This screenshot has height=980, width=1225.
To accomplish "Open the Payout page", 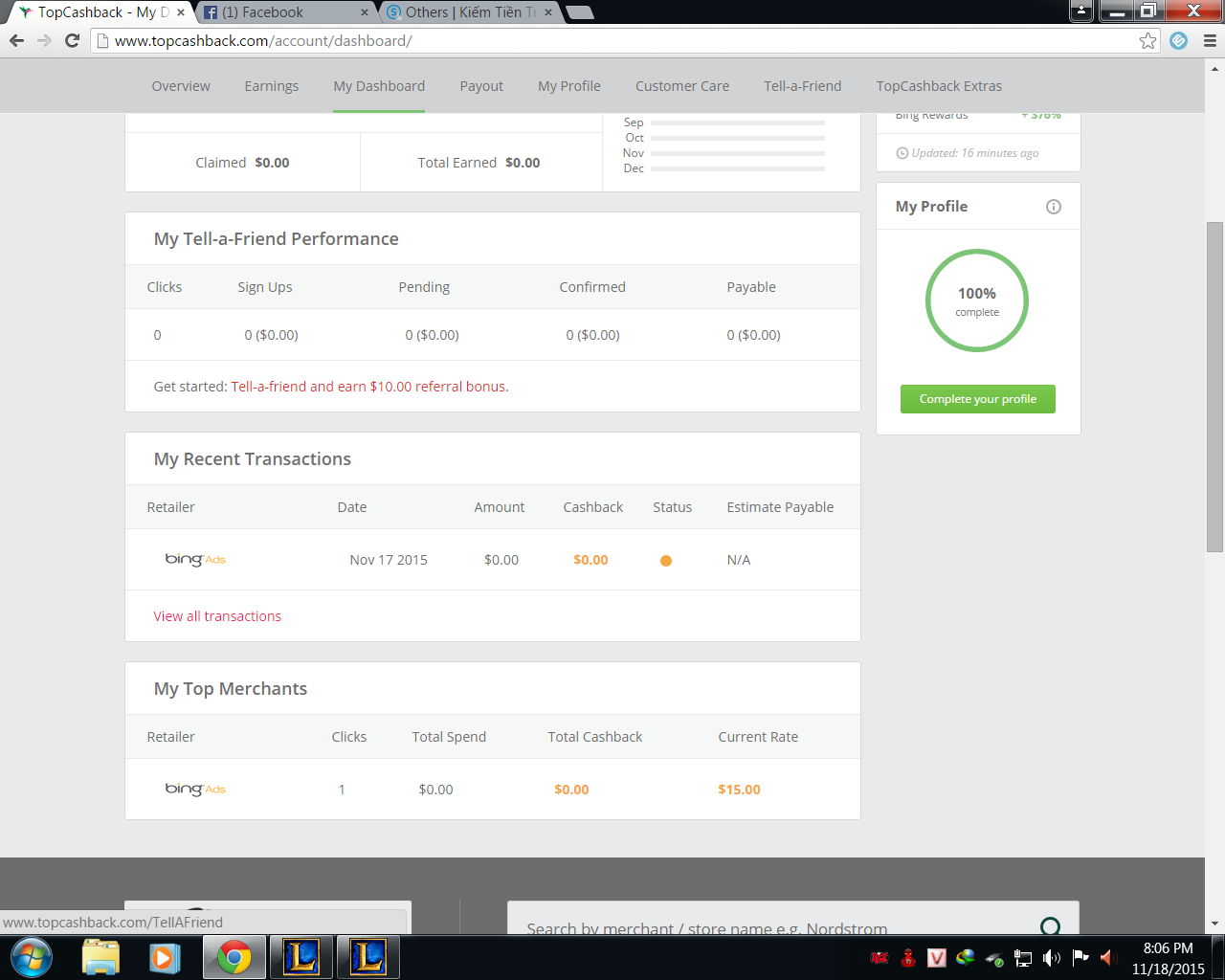I will click(481, 86).
